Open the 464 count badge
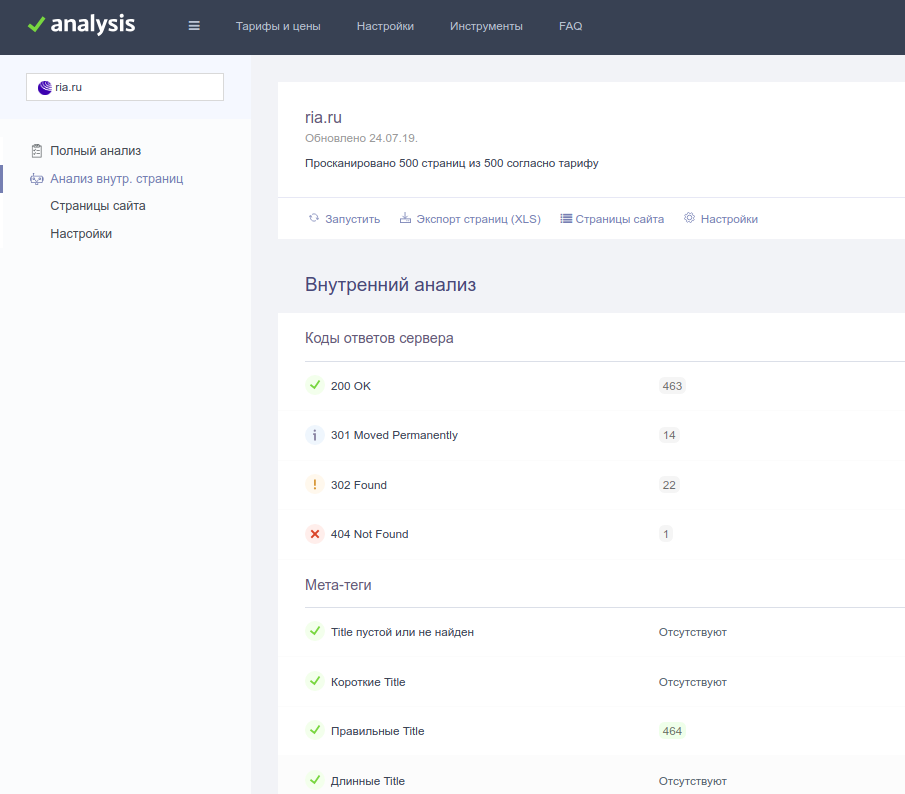 pos(672,731)
